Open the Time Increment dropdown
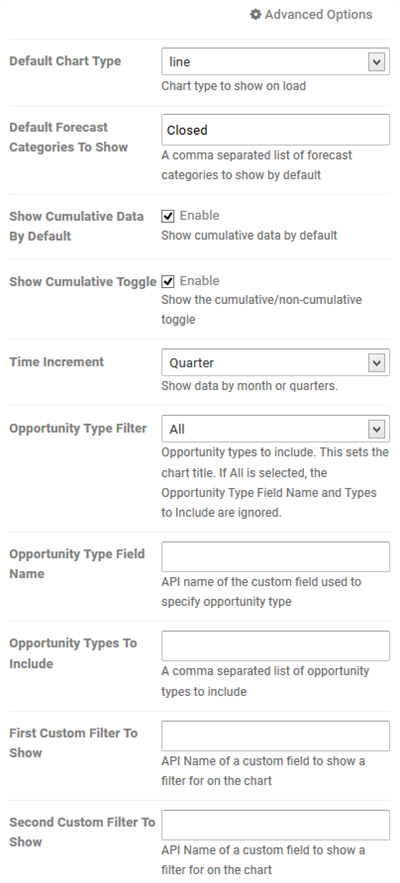This screenshot has width=400, height=883. click(x=275, y=363)
